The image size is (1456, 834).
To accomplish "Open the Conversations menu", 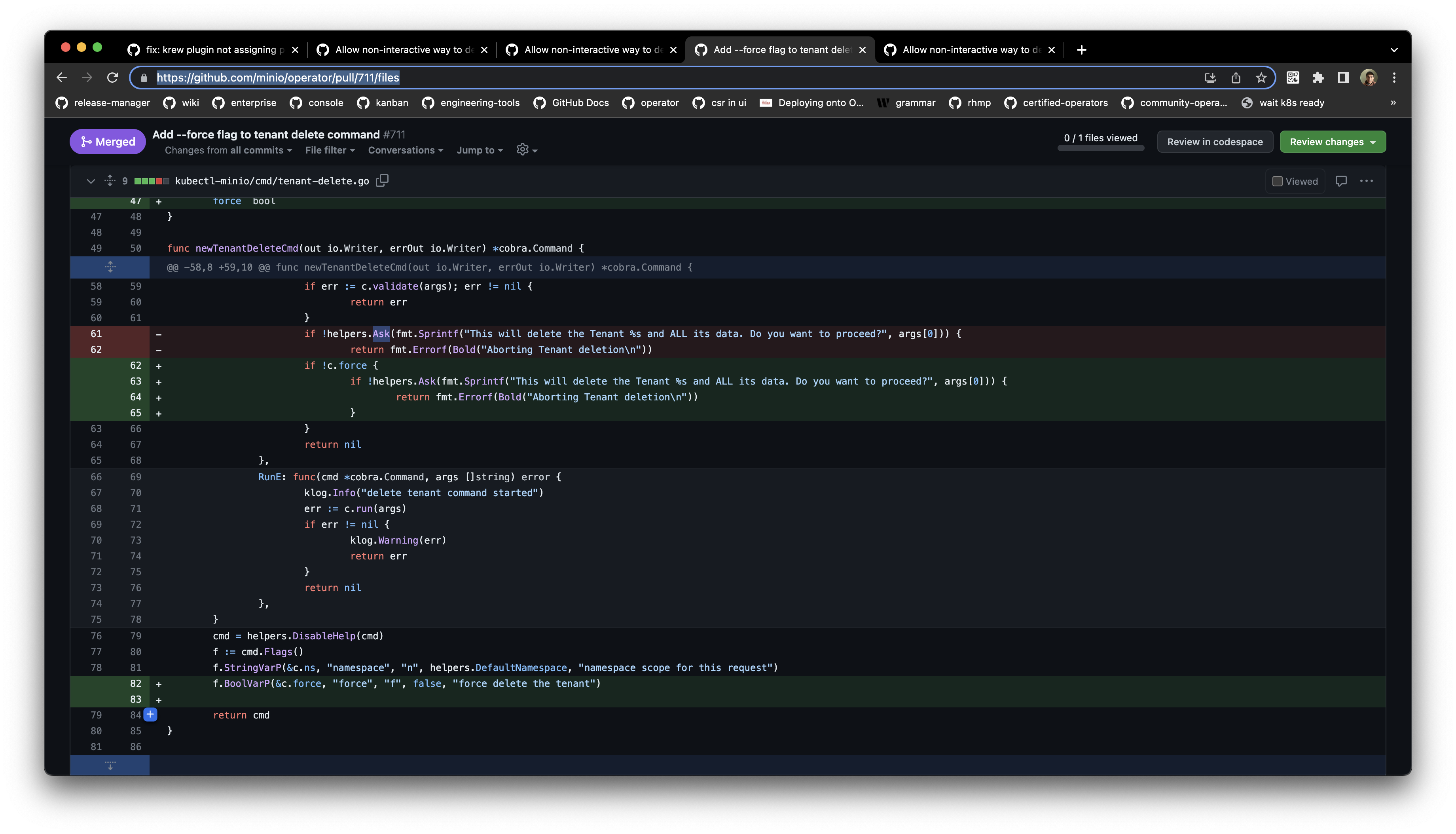I will coord(406,150).
